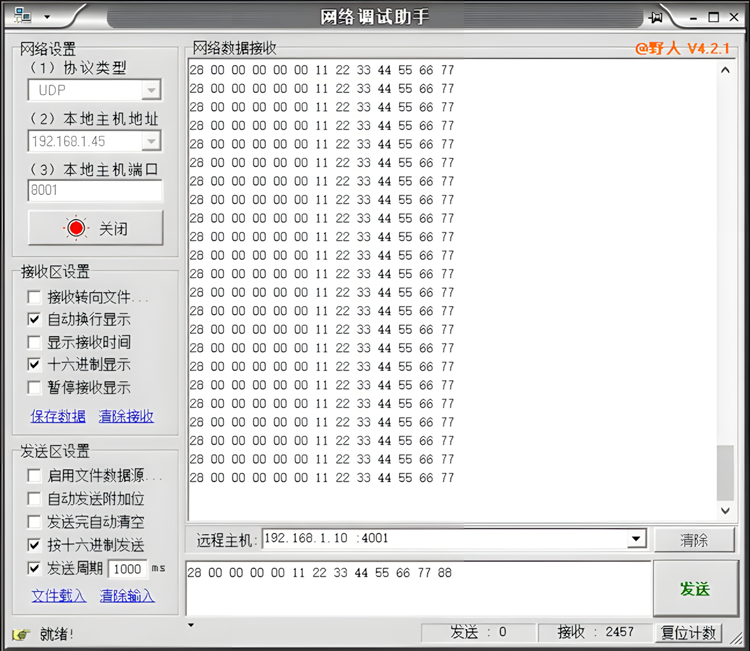Screen dimensions: 750x651
Task: Click the status hand icon at bottom left
Action: [x=20, y=634]
